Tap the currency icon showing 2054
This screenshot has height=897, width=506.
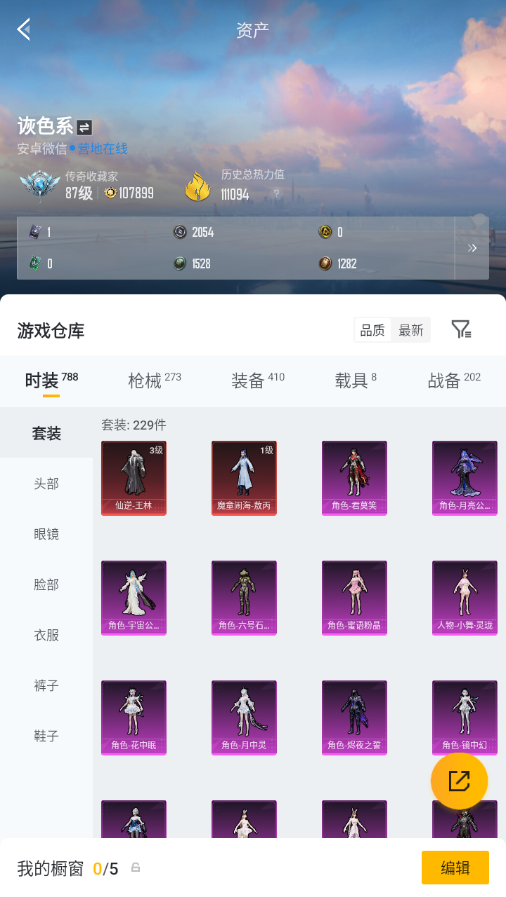[x=180, y=232]
